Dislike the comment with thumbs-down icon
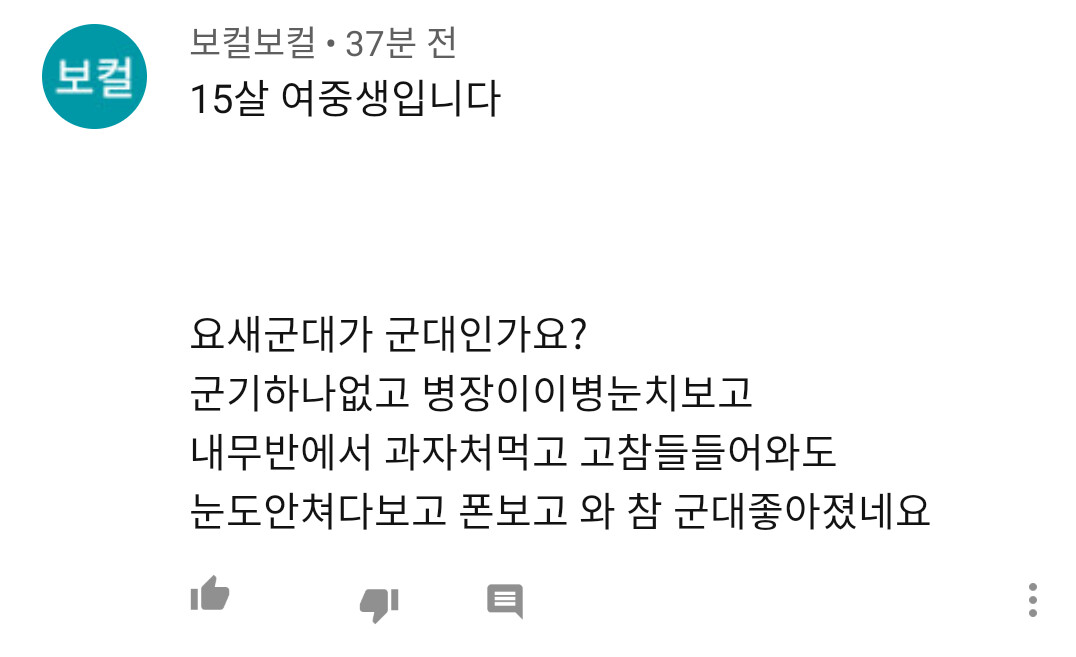The width and height of the screenshot is (1076, 657). (x=379, y=605)
